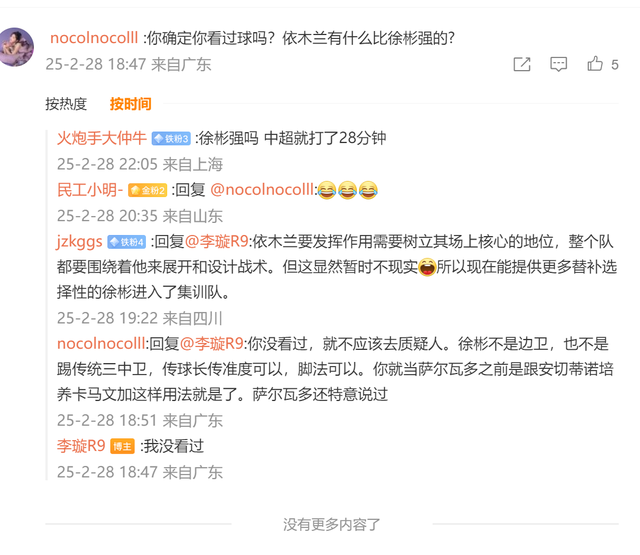Open 民工小明- user profile link
Image resolution: width=640 pixels, height=555 pixels.
[90, 190]
